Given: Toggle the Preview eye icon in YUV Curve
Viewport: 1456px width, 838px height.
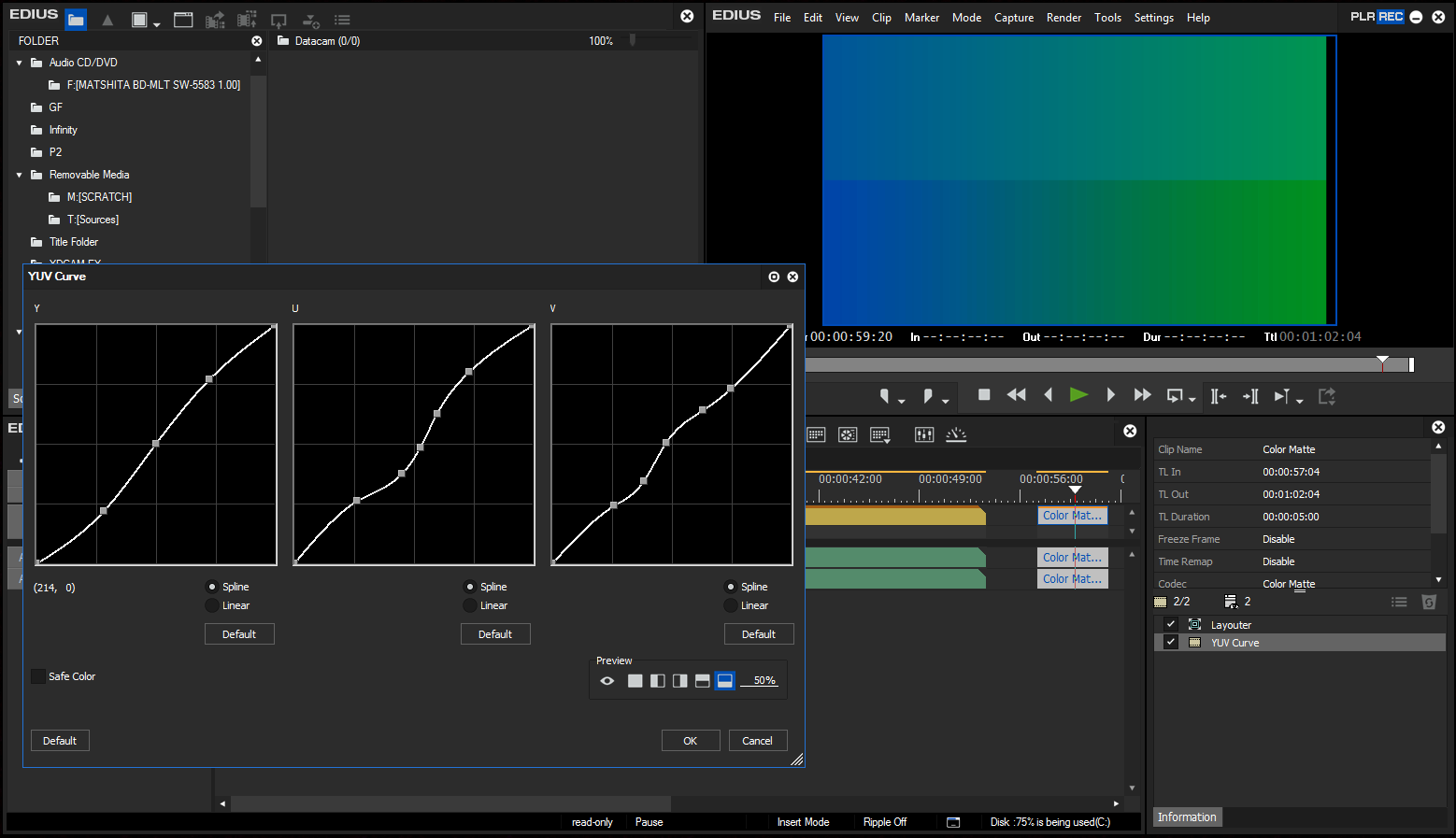Looking at the screenshot, I should pyautogui.click(x=607, y=681).
